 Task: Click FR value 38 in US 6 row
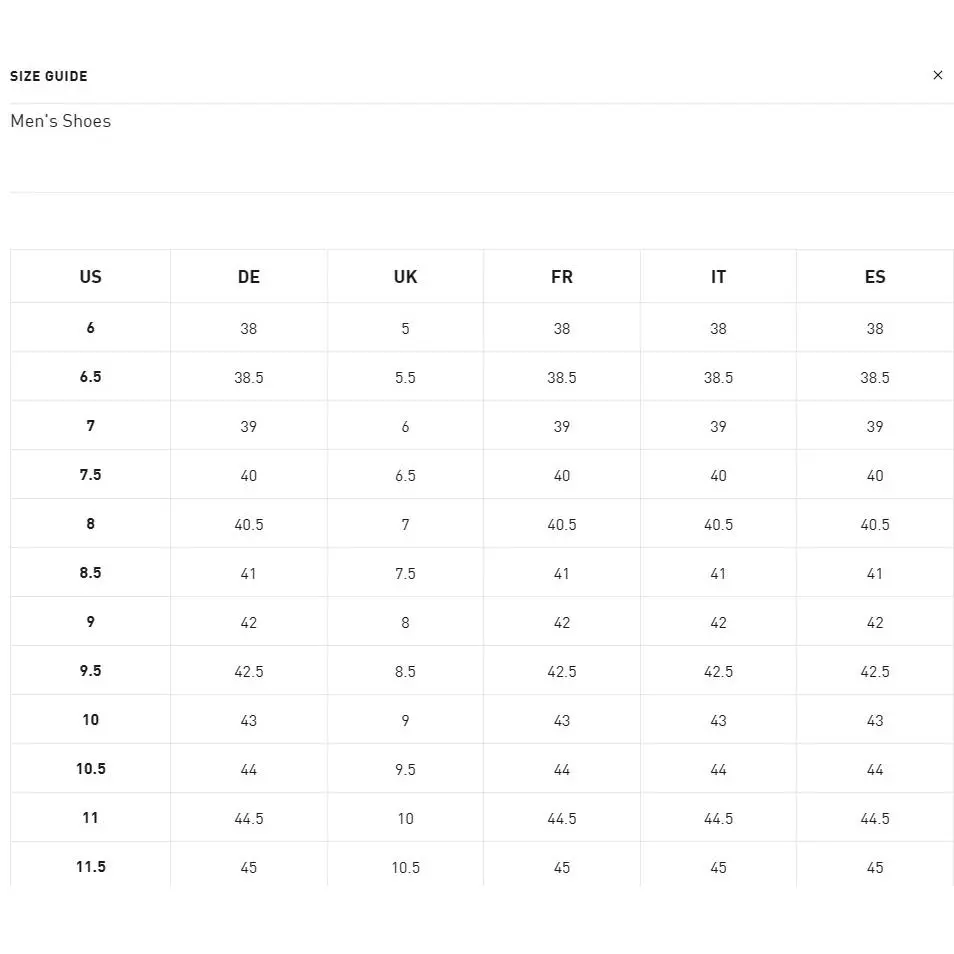pyautogui.click(x=562, y=329)
